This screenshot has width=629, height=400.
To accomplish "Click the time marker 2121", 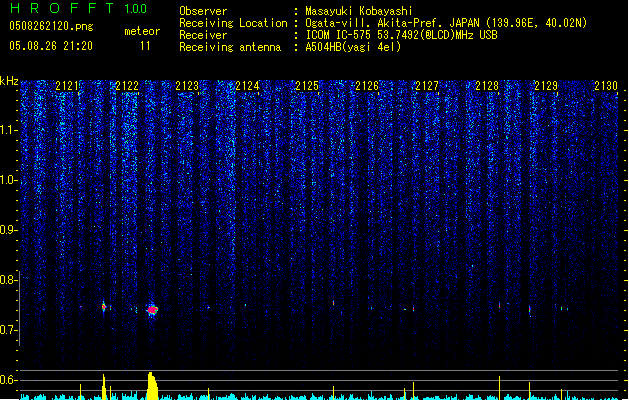I will tap(67, 86).
